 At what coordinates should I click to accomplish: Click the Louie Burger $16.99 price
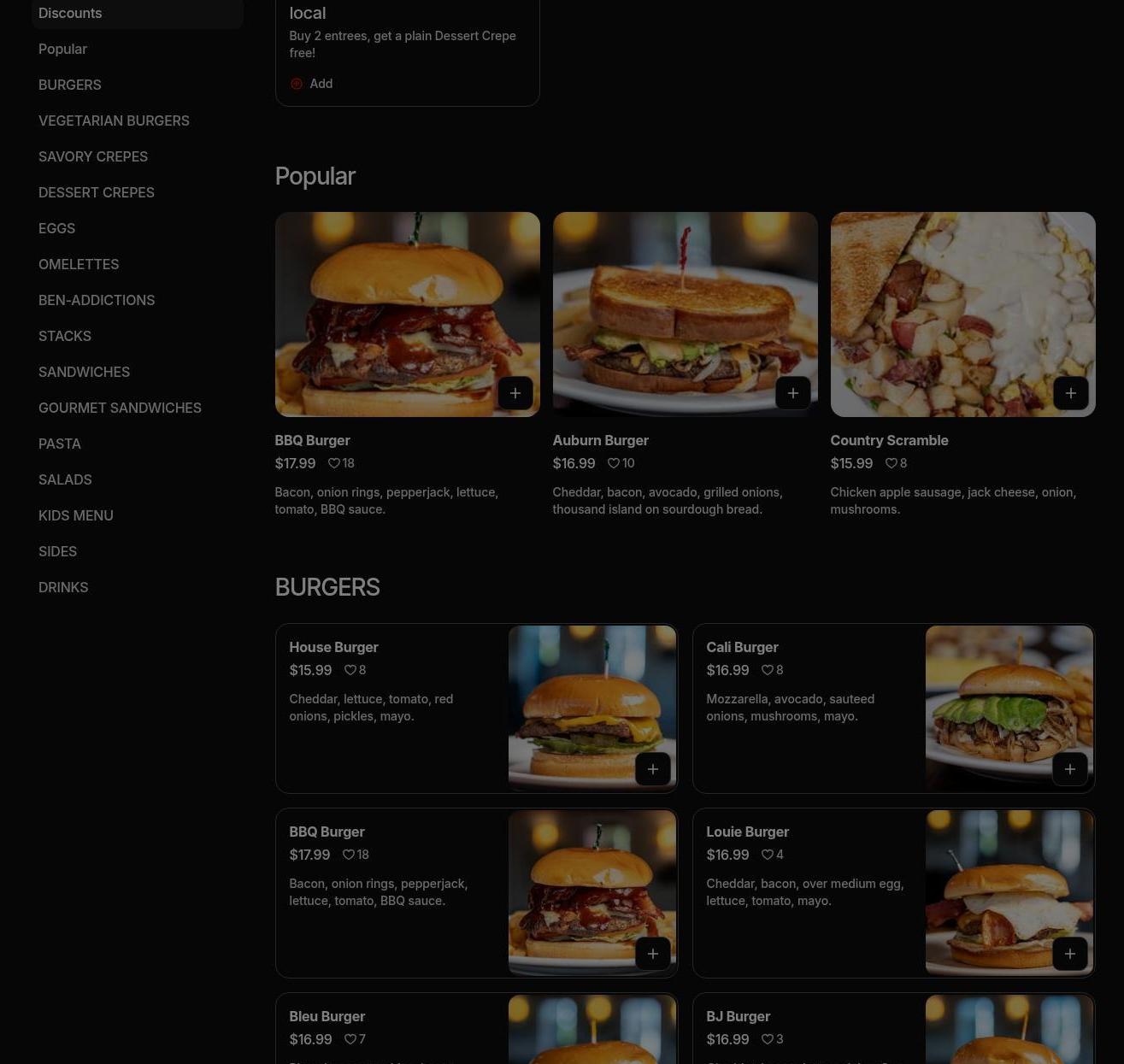coord(727,855)
